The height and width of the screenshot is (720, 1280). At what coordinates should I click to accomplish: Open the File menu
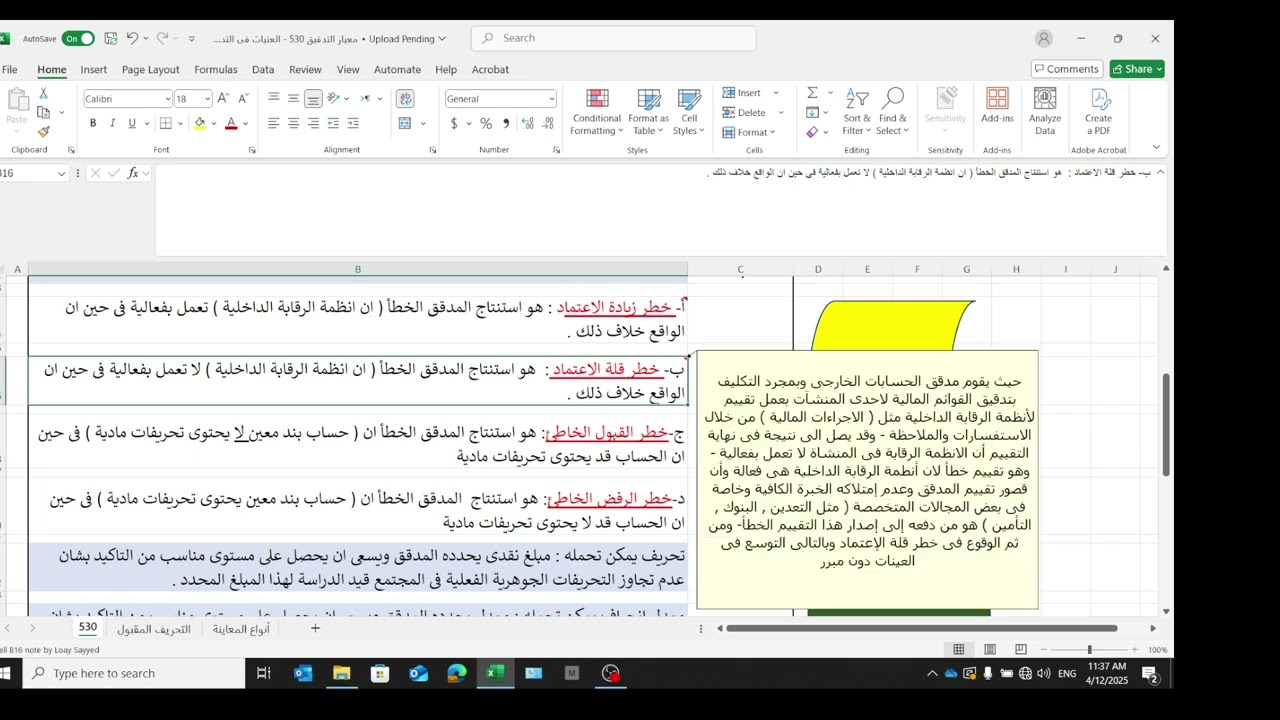tap(10, 70)
